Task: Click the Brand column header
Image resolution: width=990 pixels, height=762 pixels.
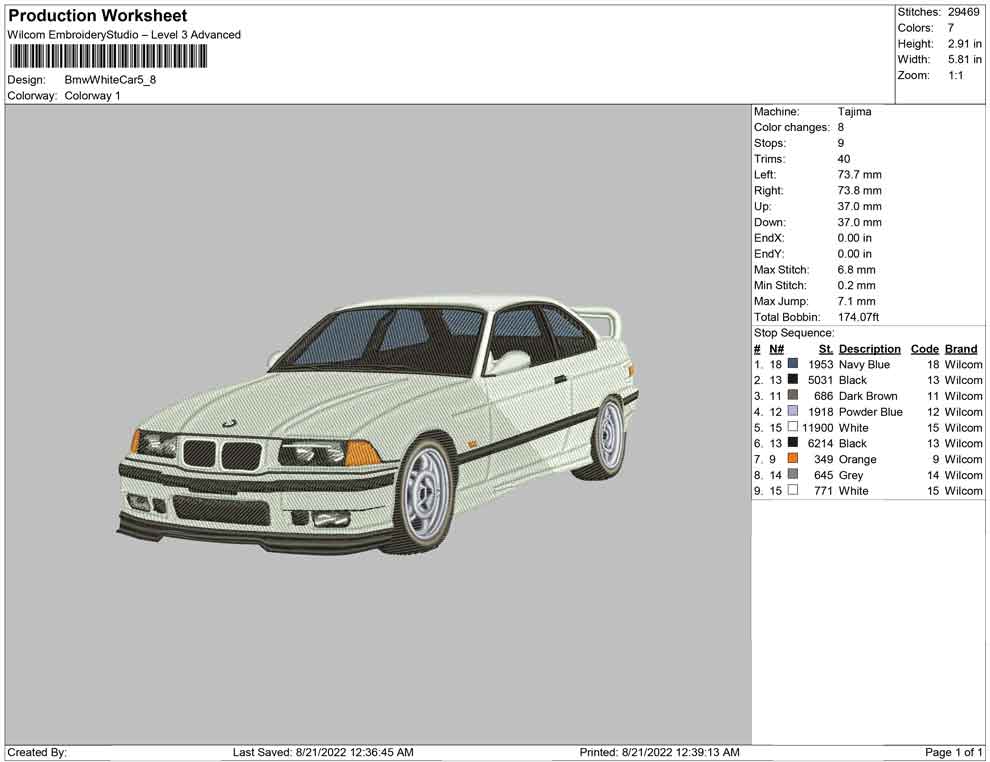Action: pos(961,349)
